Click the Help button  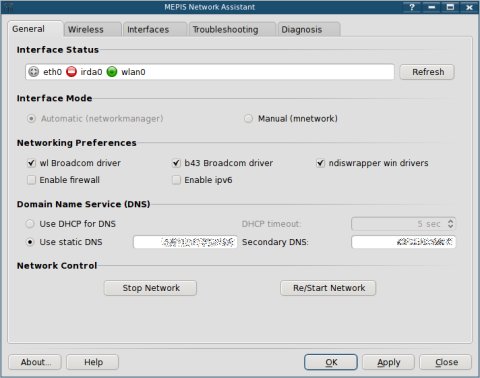[93, 362]
